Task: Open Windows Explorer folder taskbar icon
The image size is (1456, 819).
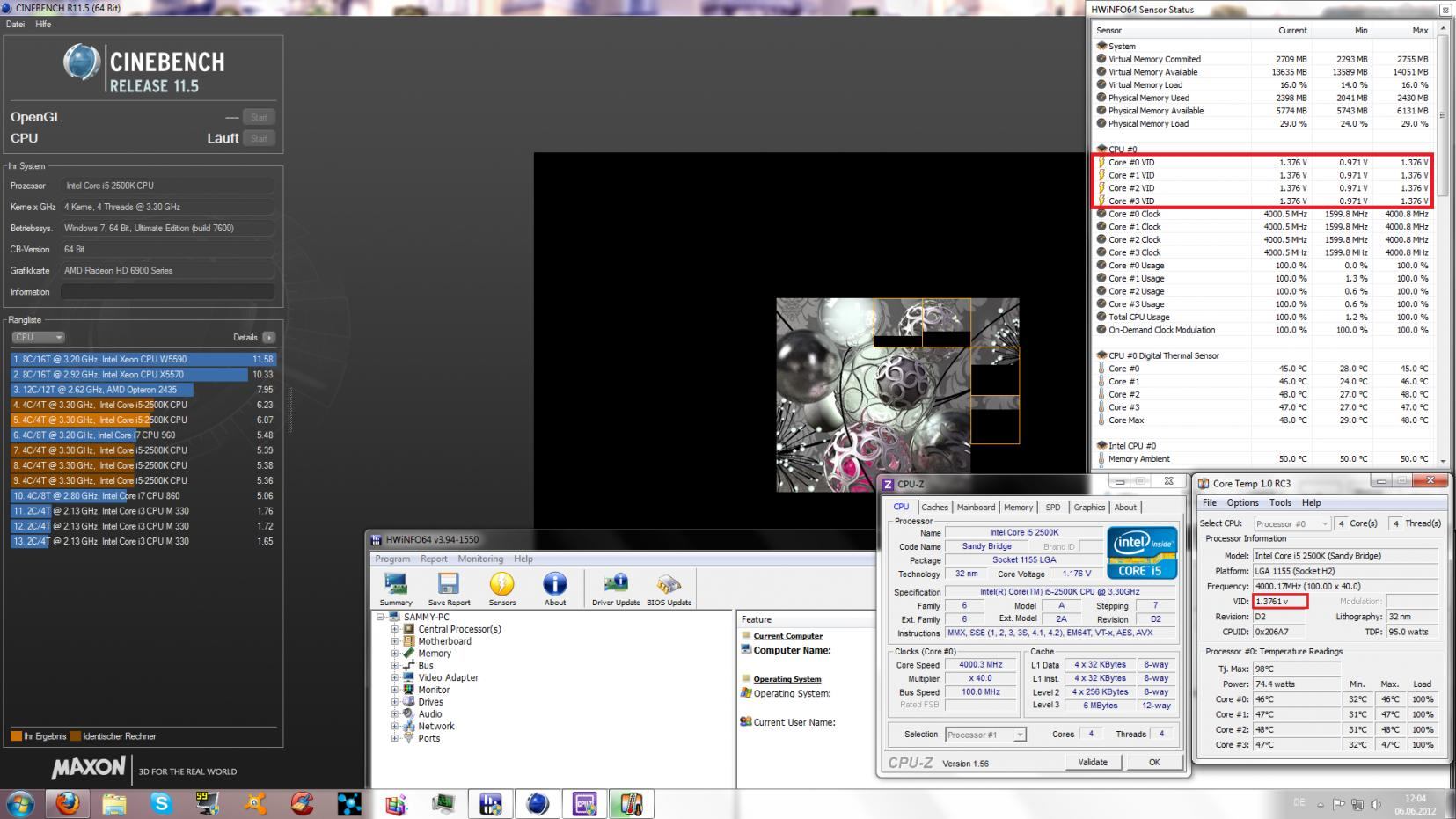Action: click(x=114, y=803)
